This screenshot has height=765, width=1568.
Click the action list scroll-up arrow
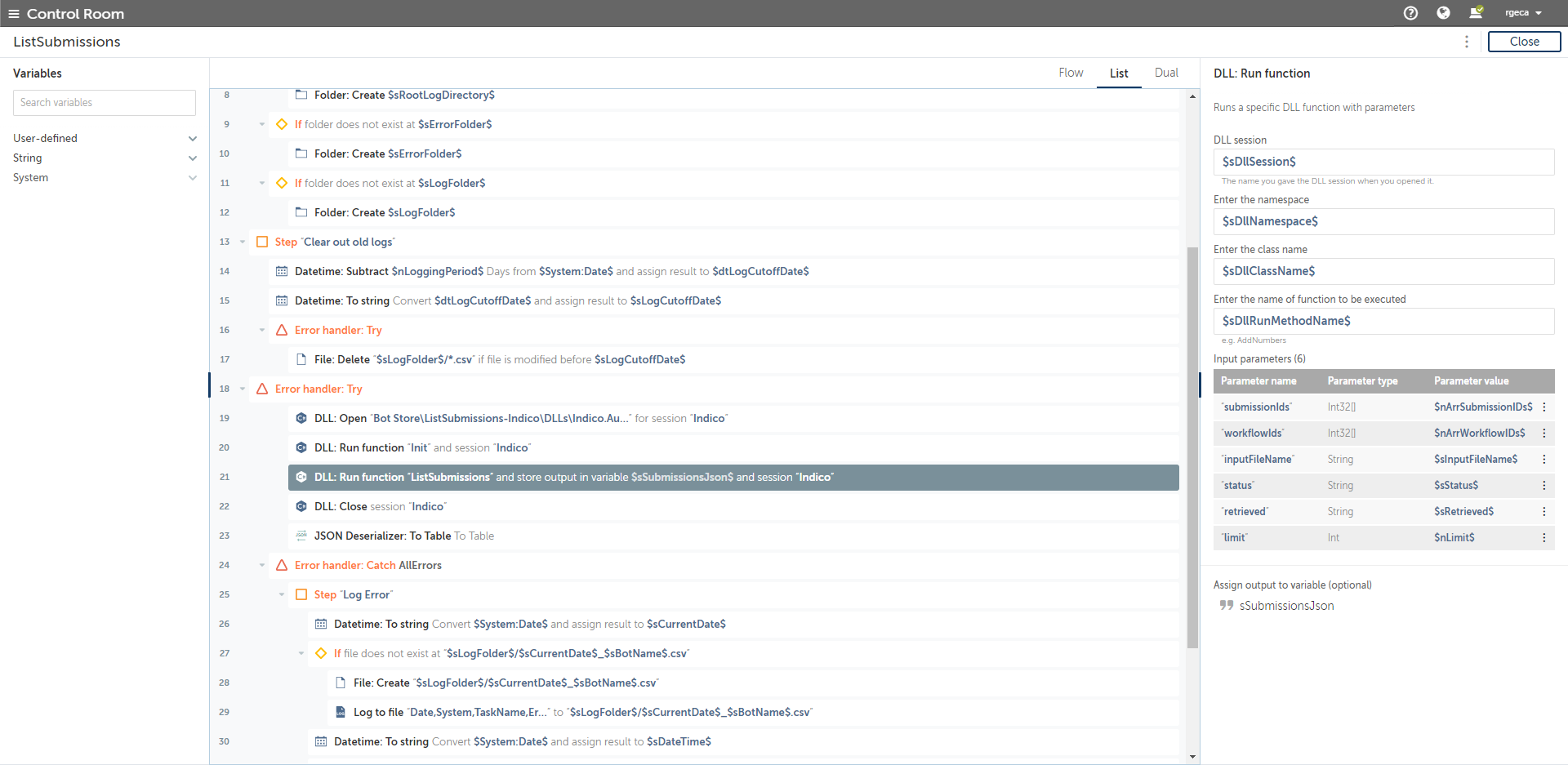pyautogui.click(x=1192, y=96)
